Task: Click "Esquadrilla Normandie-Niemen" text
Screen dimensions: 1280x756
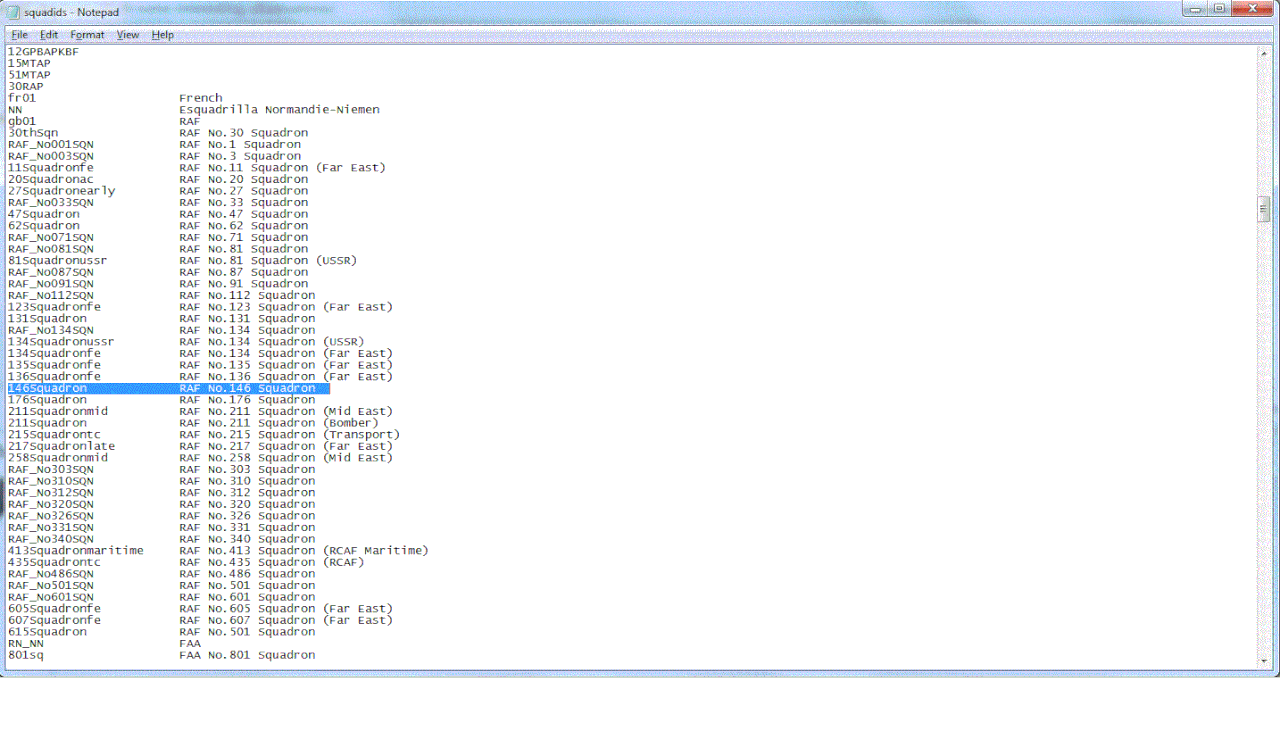Action: [x=279, y=110]
